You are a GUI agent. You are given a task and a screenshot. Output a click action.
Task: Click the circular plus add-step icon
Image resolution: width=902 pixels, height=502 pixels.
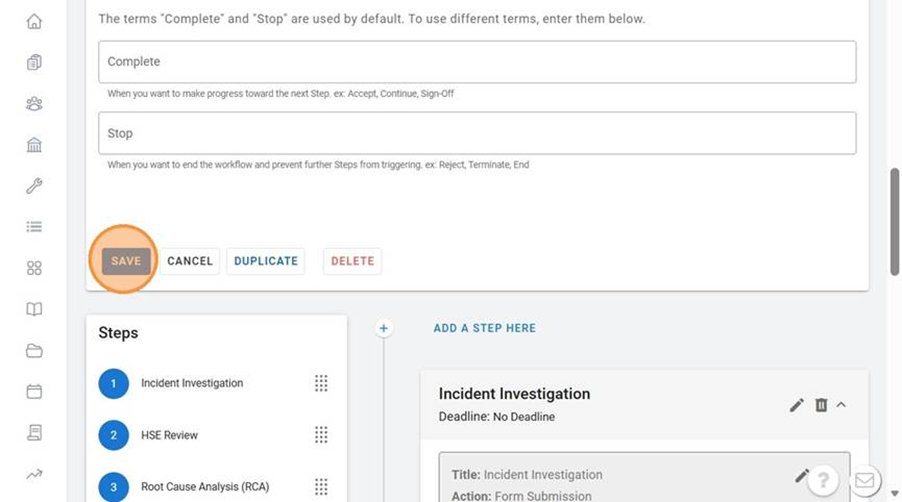383,328
